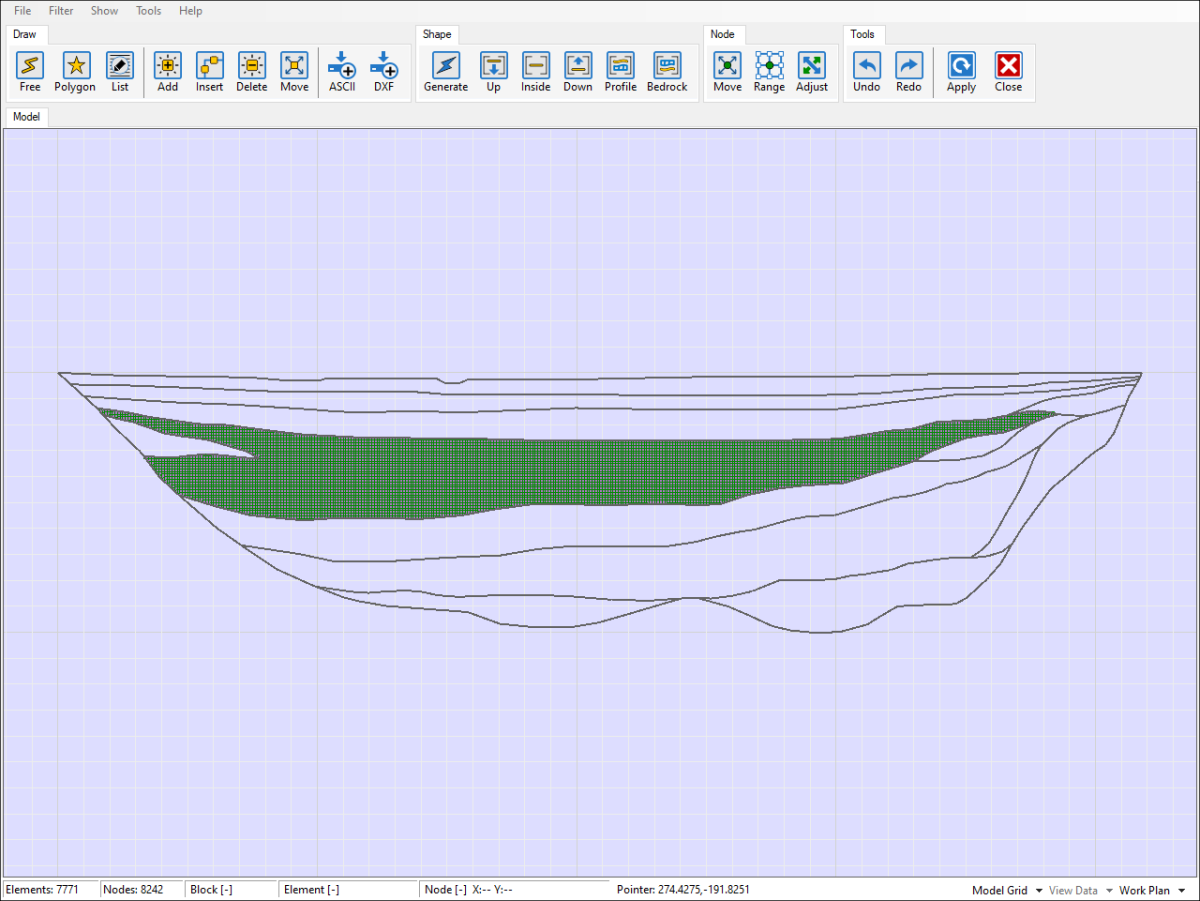Select the Polygon draw tool
The height and width of the screenshot is (901, 1200).
75,73
